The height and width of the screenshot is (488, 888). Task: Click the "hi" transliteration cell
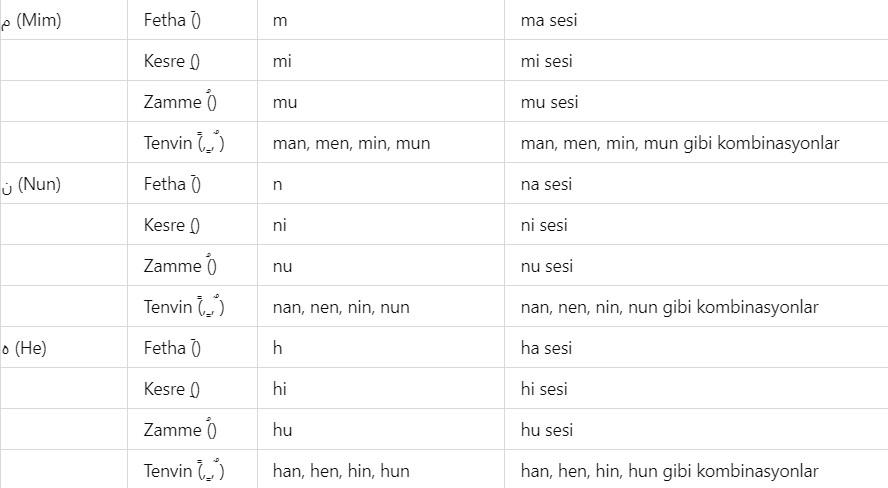pos(280,389)
